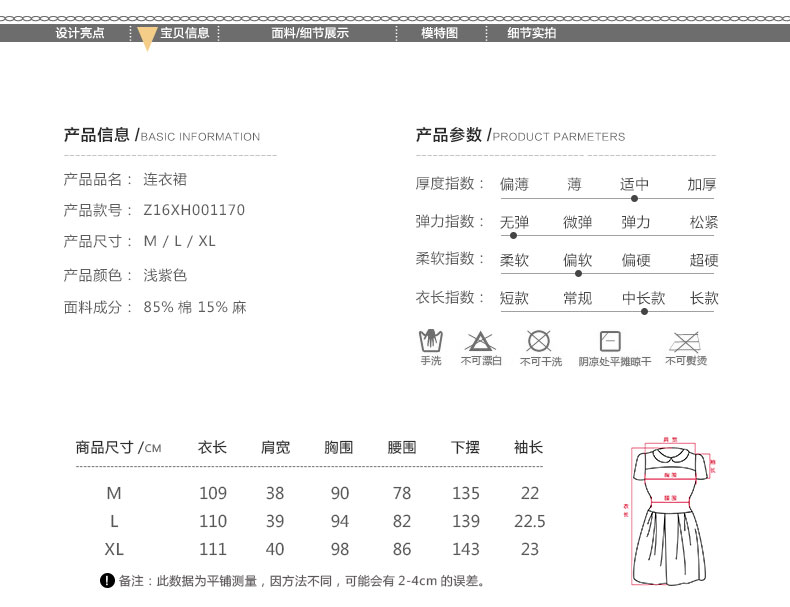Go to the 模特图 tab
The image size is (790, 607).
click(x=439, y=33)
